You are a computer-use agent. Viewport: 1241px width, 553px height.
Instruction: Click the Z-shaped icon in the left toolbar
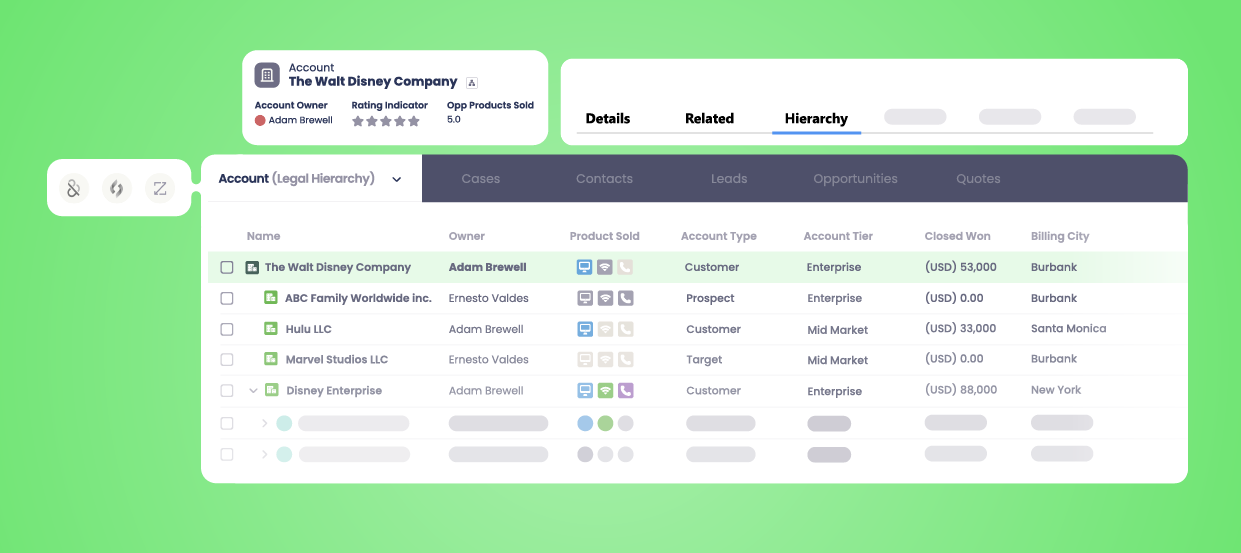160,188
